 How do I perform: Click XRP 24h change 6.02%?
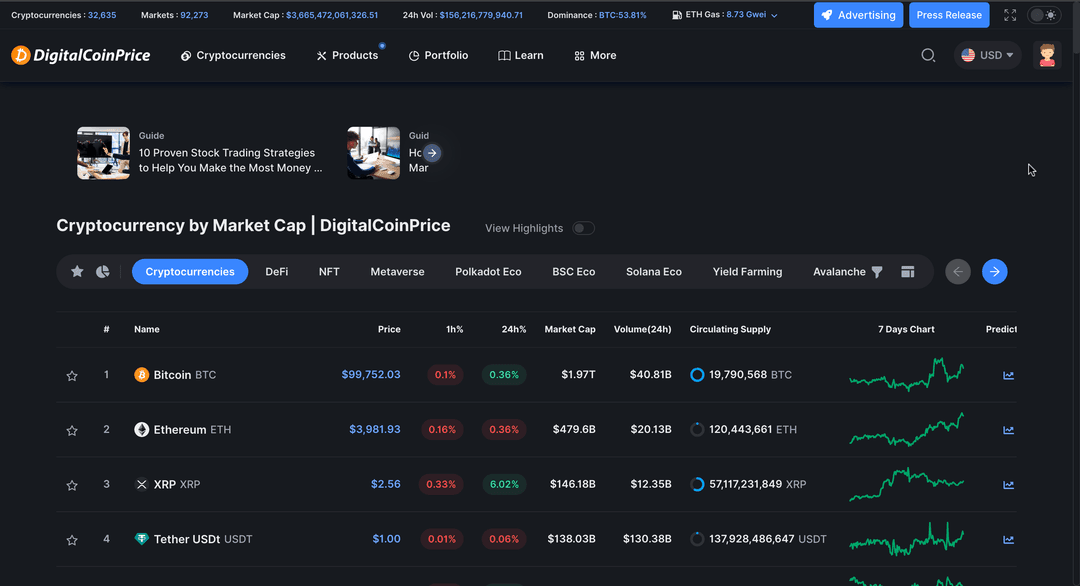(x=504, y=484)
